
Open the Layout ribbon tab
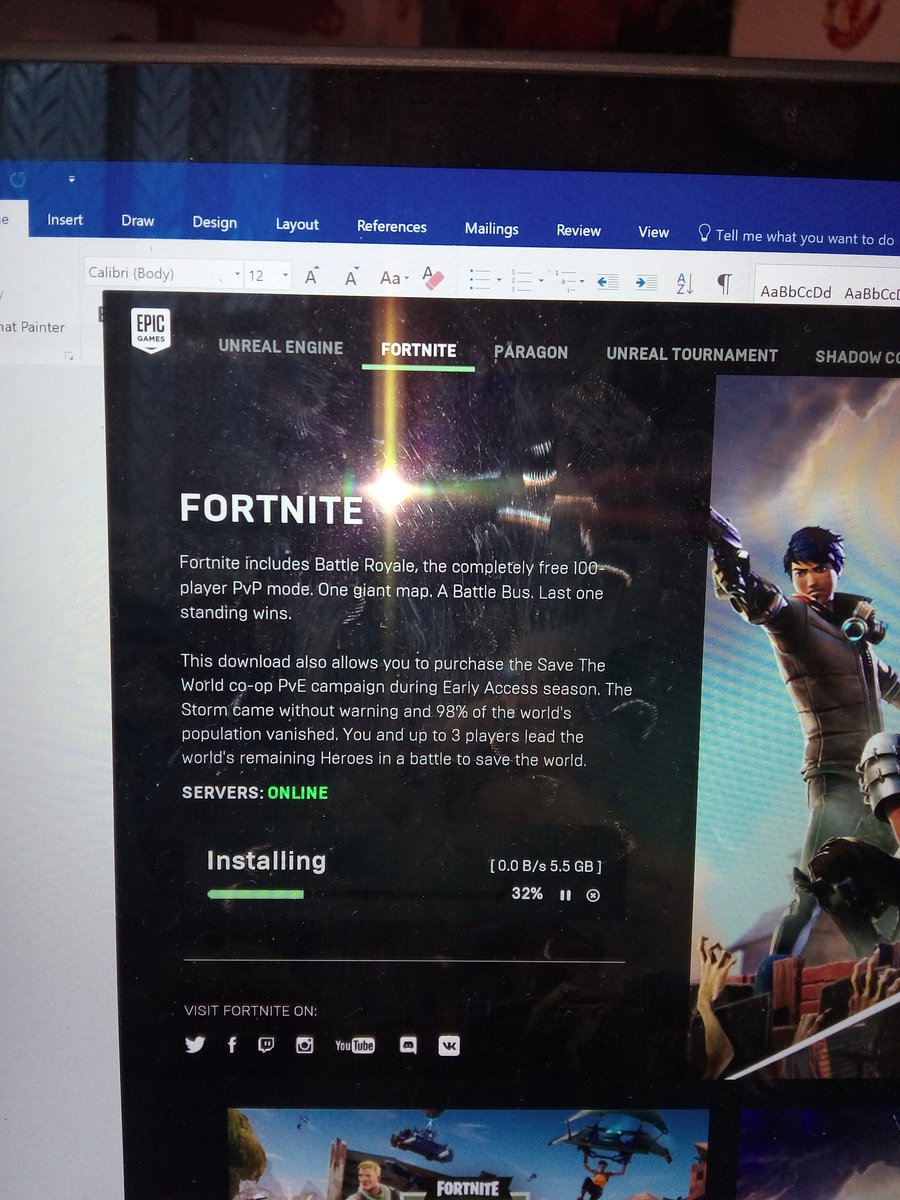point(297,224)
